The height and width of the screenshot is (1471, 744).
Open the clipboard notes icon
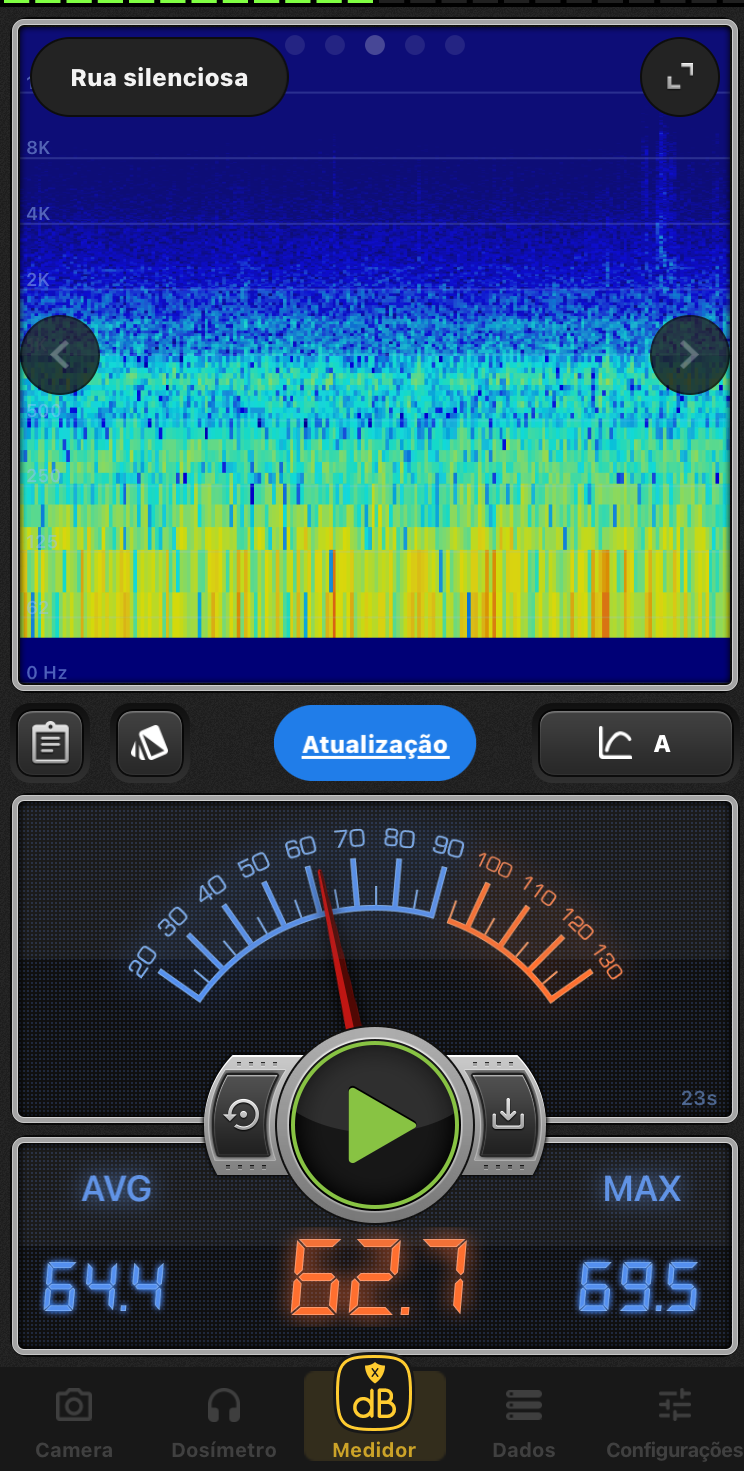50,743
